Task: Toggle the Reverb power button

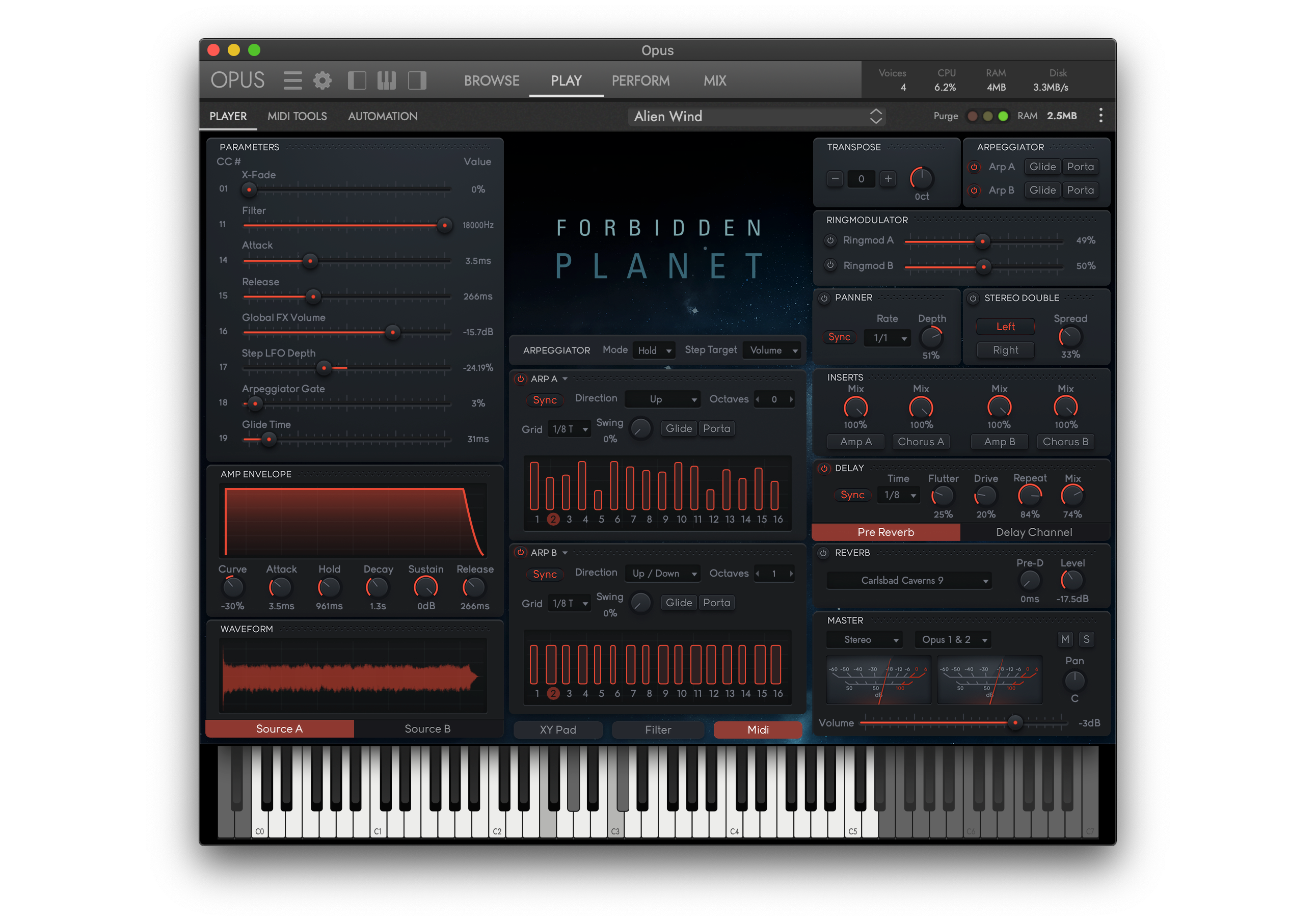Action: tap(824, 553)
